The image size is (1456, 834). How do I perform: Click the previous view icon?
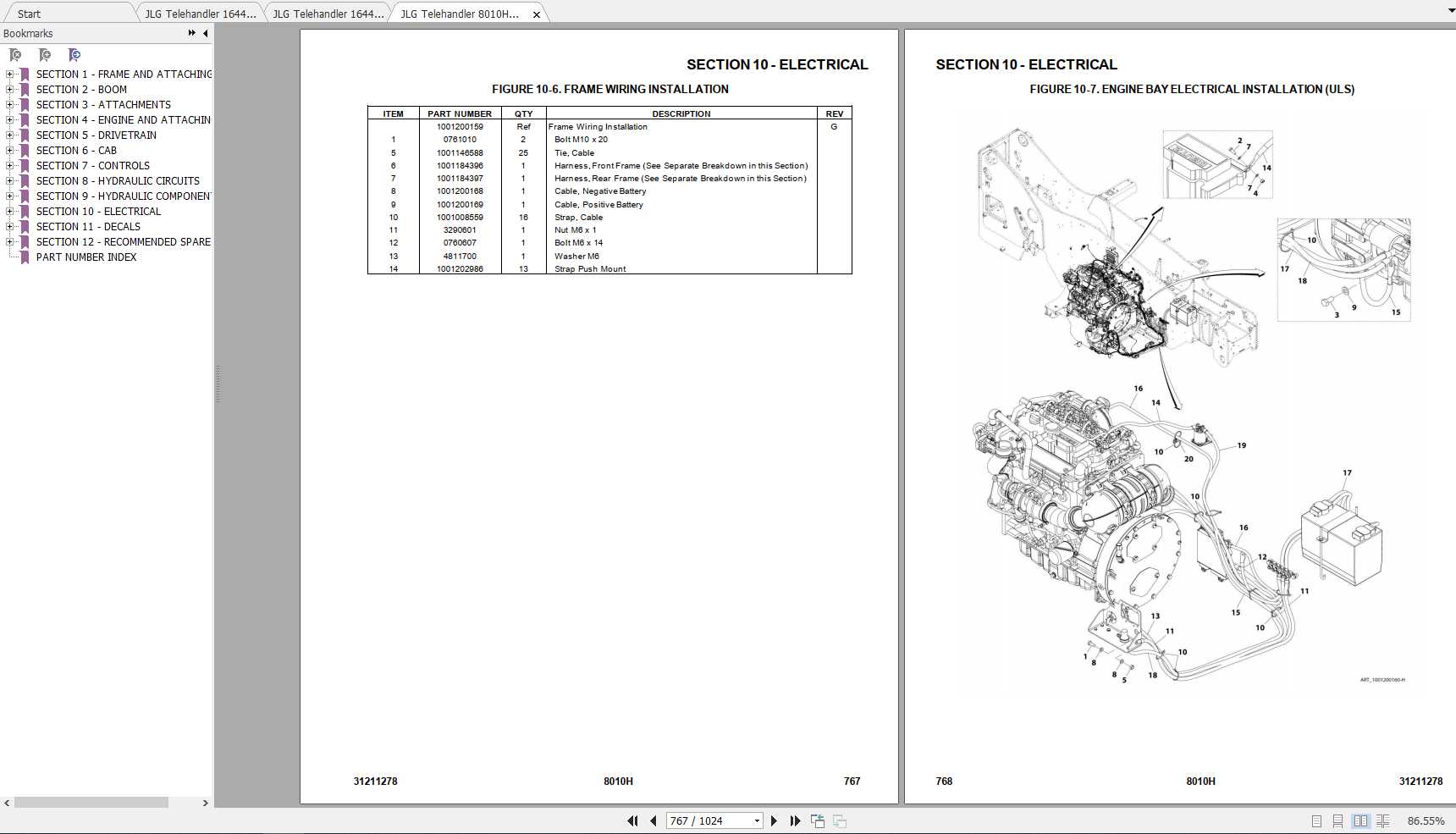[x=818, y=820]
